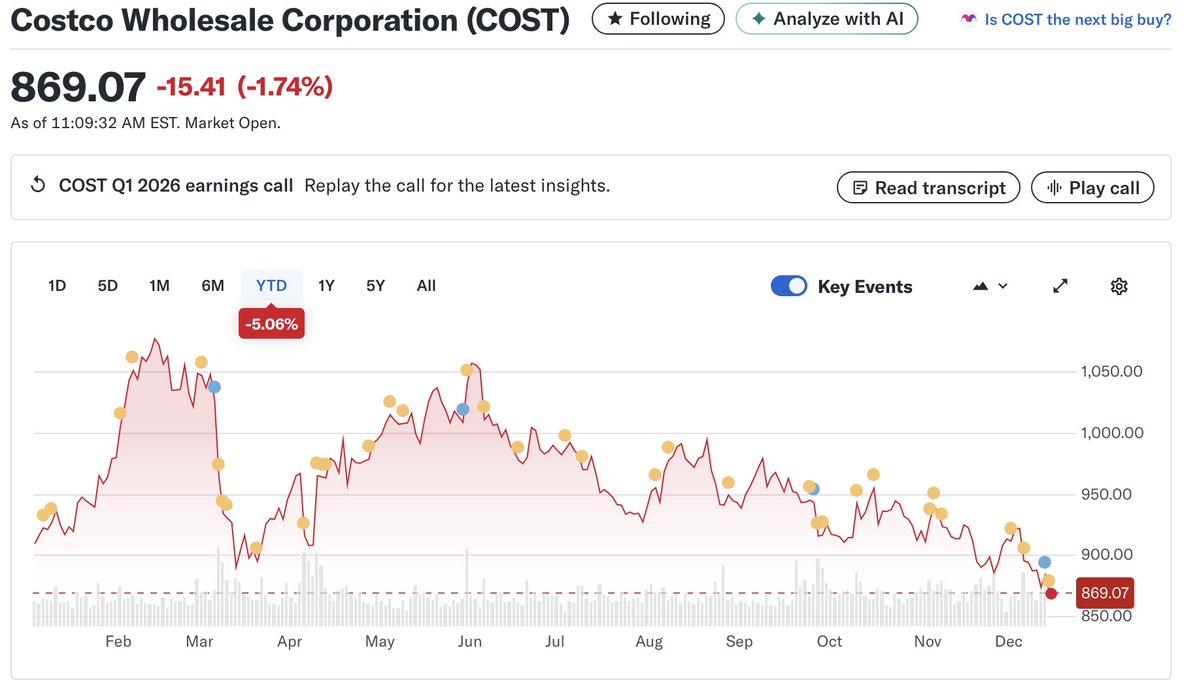Toggle off Key Events switch

[788, 286]
